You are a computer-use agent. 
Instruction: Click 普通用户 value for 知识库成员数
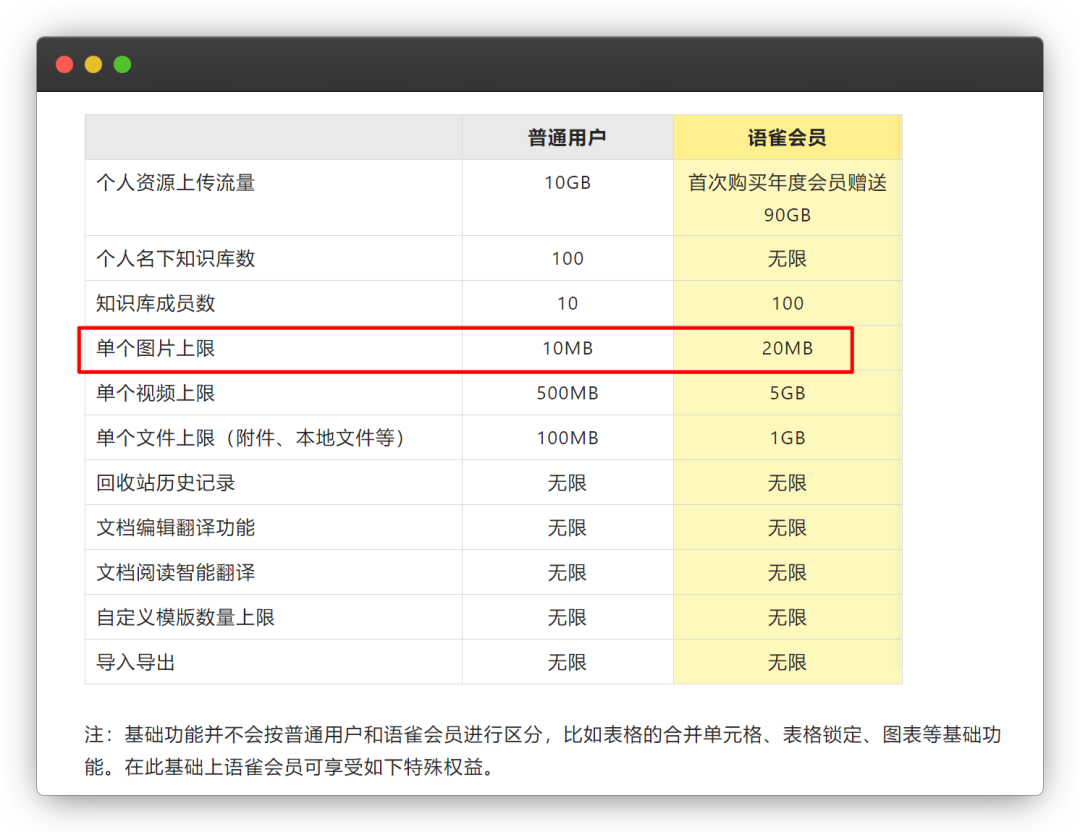(568, 304)
